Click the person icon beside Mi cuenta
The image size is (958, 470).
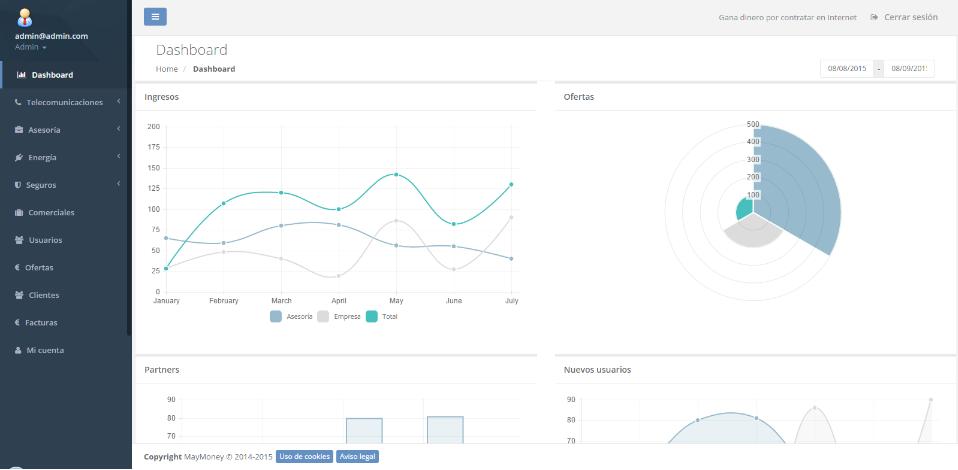[18, 351]
